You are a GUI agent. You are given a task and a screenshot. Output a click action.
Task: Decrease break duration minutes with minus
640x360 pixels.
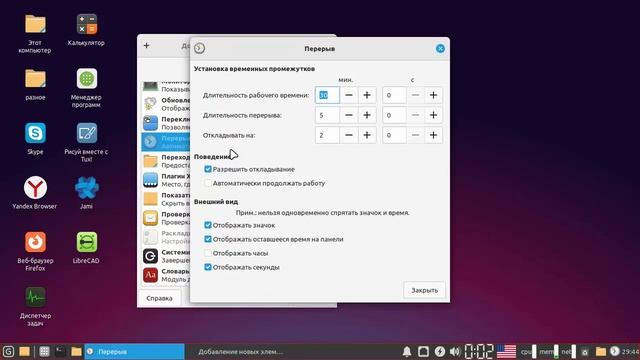coord(349,115)
